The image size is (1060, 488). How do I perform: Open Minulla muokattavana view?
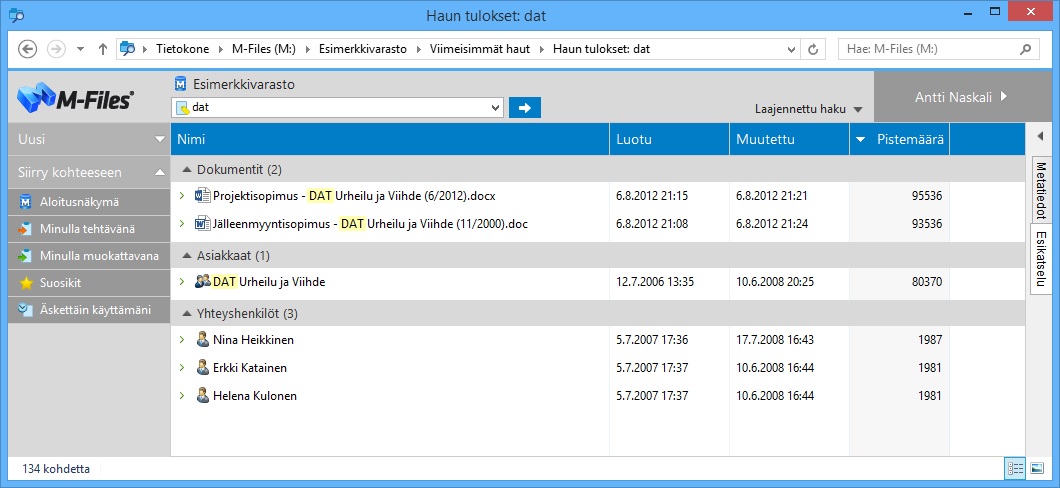click(x=89, y=256)
